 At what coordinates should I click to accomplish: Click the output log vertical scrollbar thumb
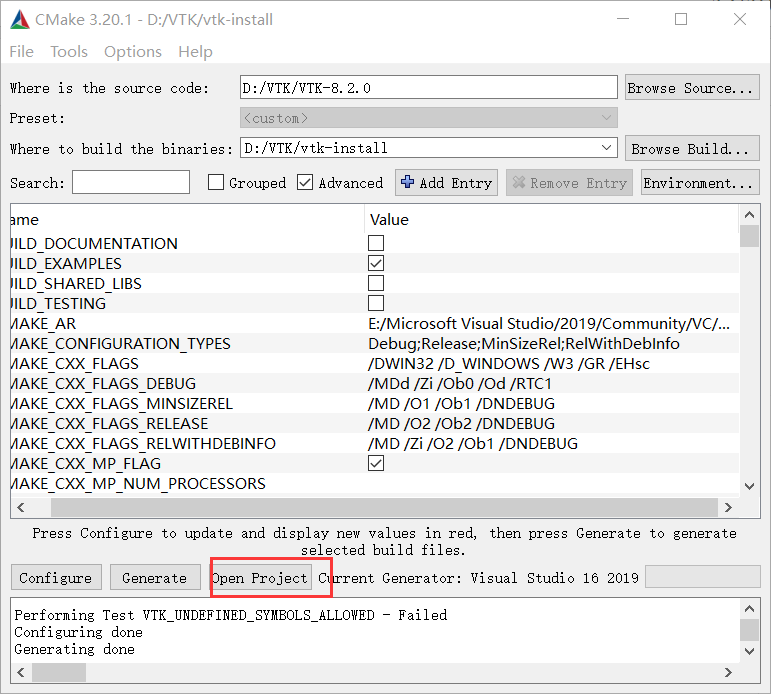749,630
